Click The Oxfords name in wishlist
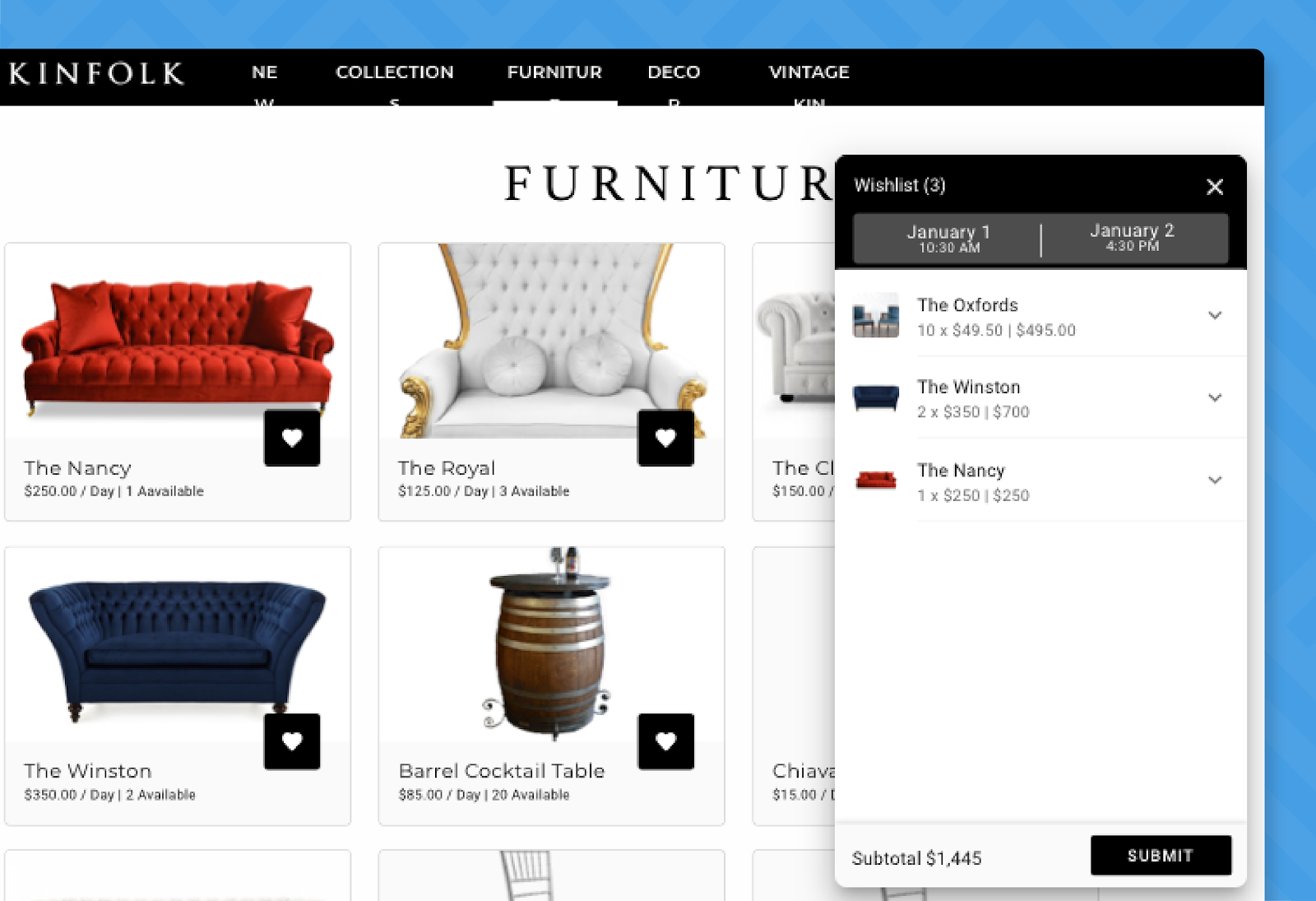This screenshot has width=1316, height=901. 968,305
